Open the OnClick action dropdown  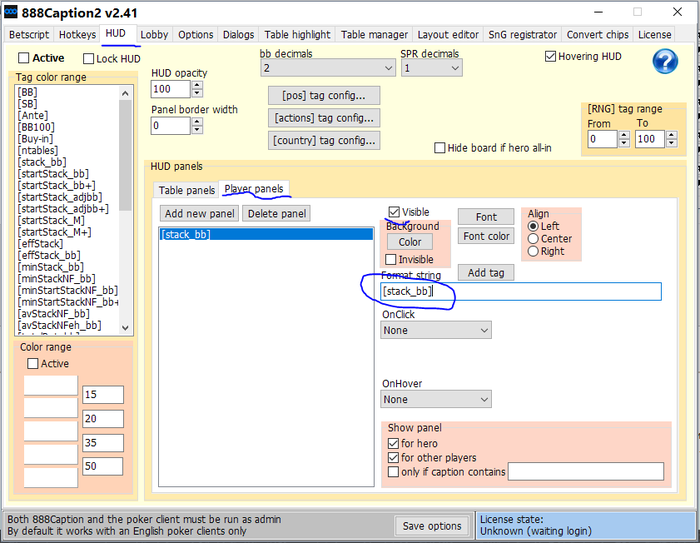[x=436, y=330]
